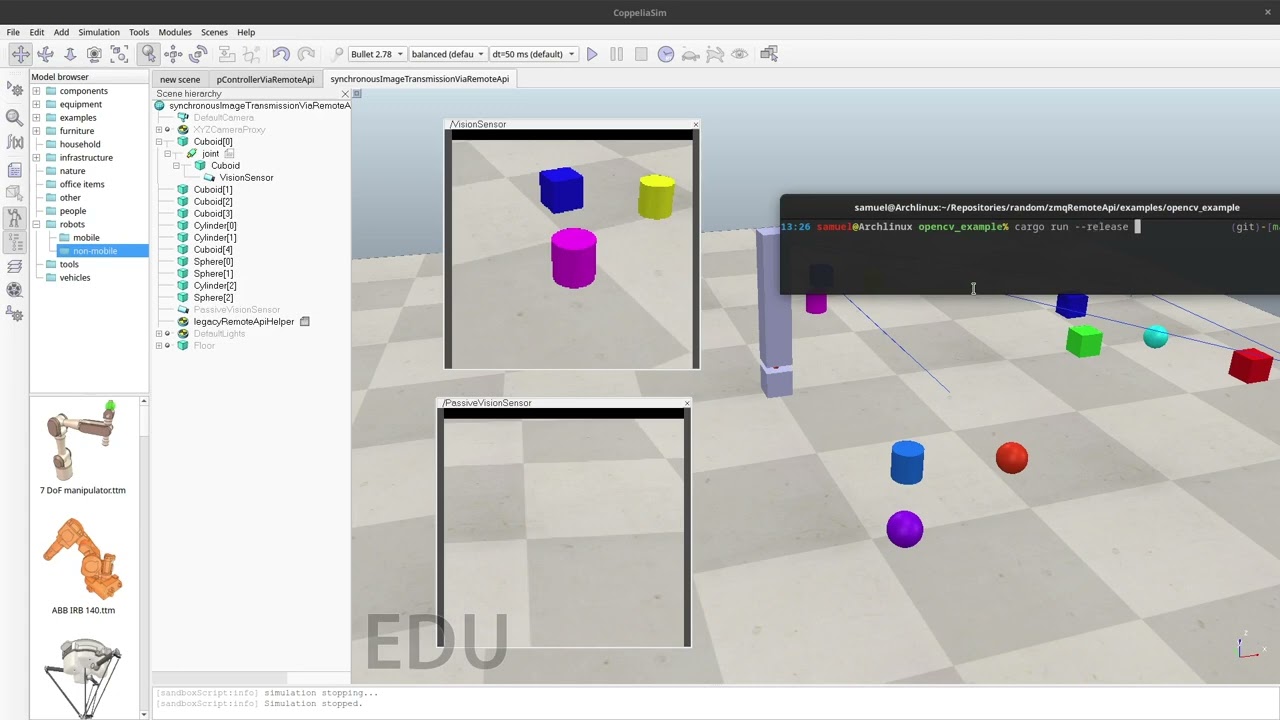Click the fit-to-view toolbar icon
Screen dimensions: 1280x720
(120, 54)
